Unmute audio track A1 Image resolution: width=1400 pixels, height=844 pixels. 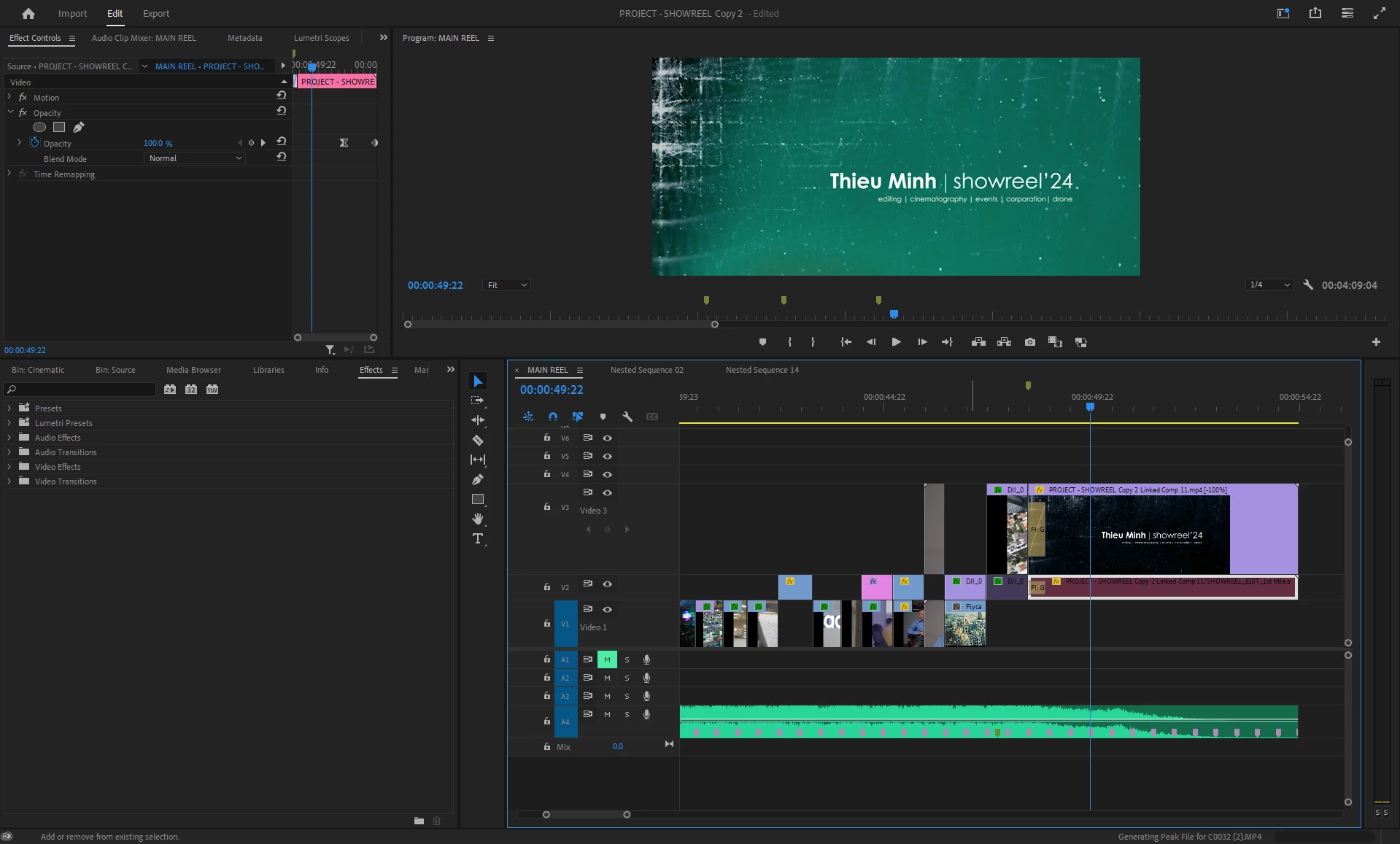pyautogui.click(x=607, y=659)
